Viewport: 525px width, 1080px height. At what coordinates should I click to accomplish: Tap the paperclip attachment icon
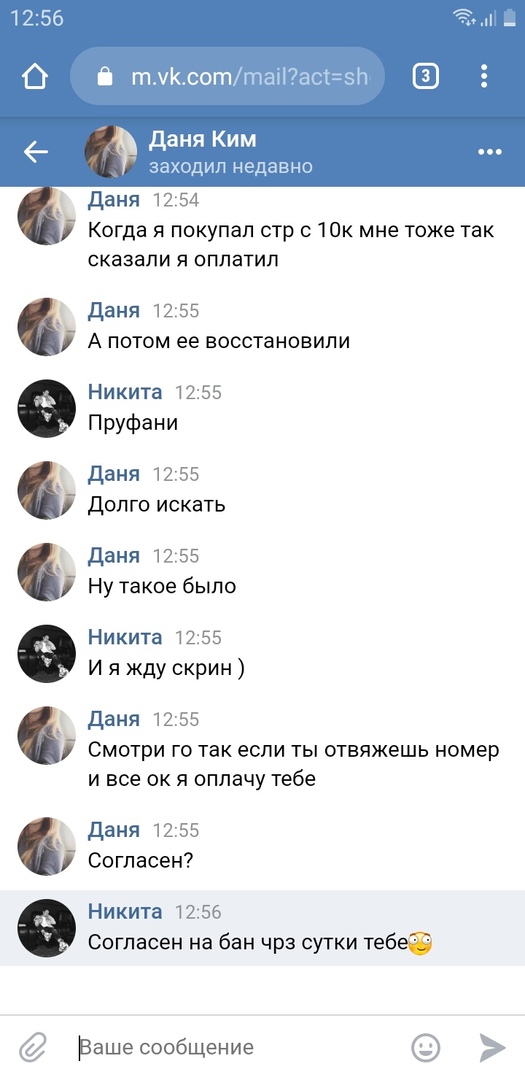[32, 1048]
